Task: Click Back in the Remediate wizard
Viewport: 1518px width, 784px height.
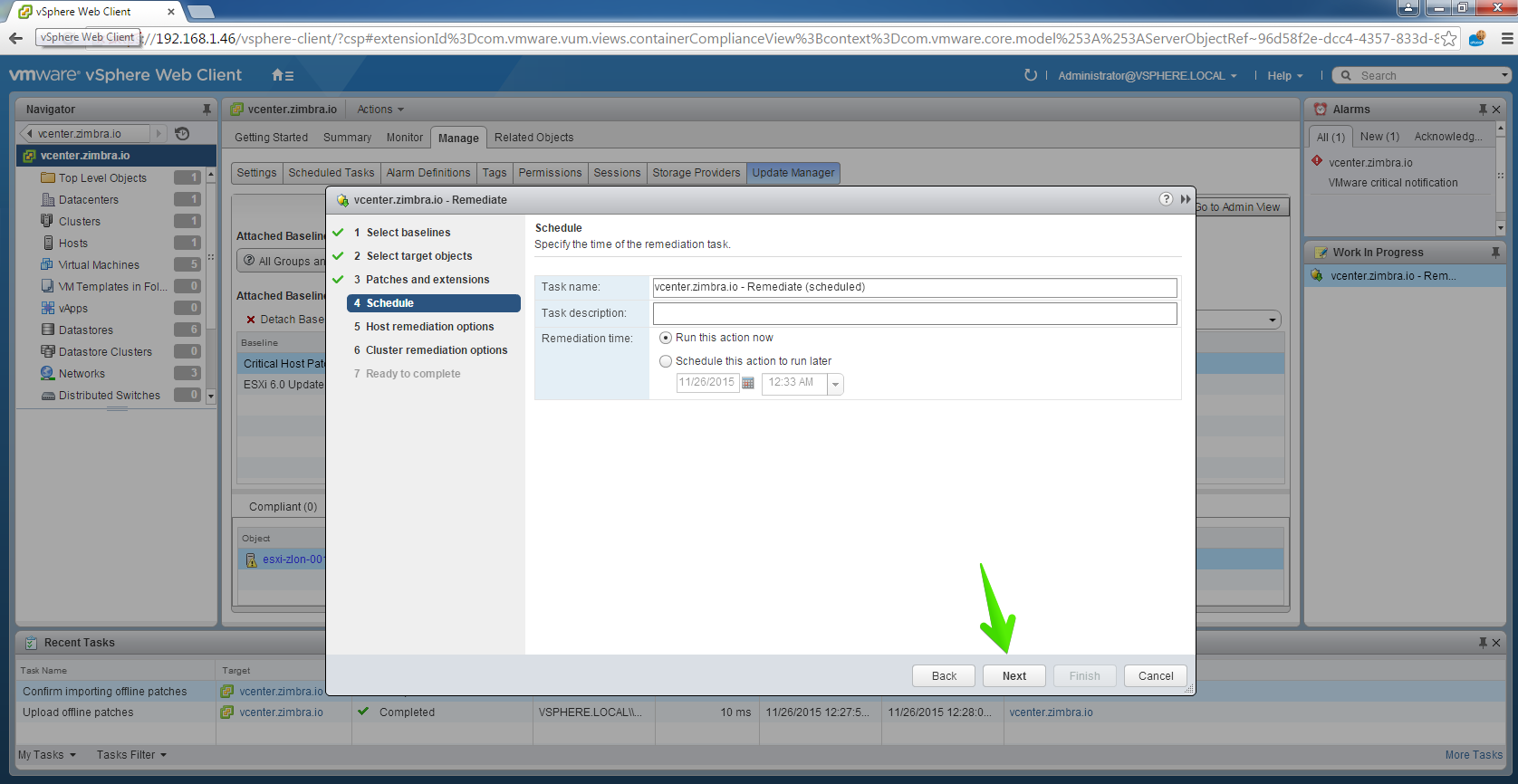Action: coord(944,676)
